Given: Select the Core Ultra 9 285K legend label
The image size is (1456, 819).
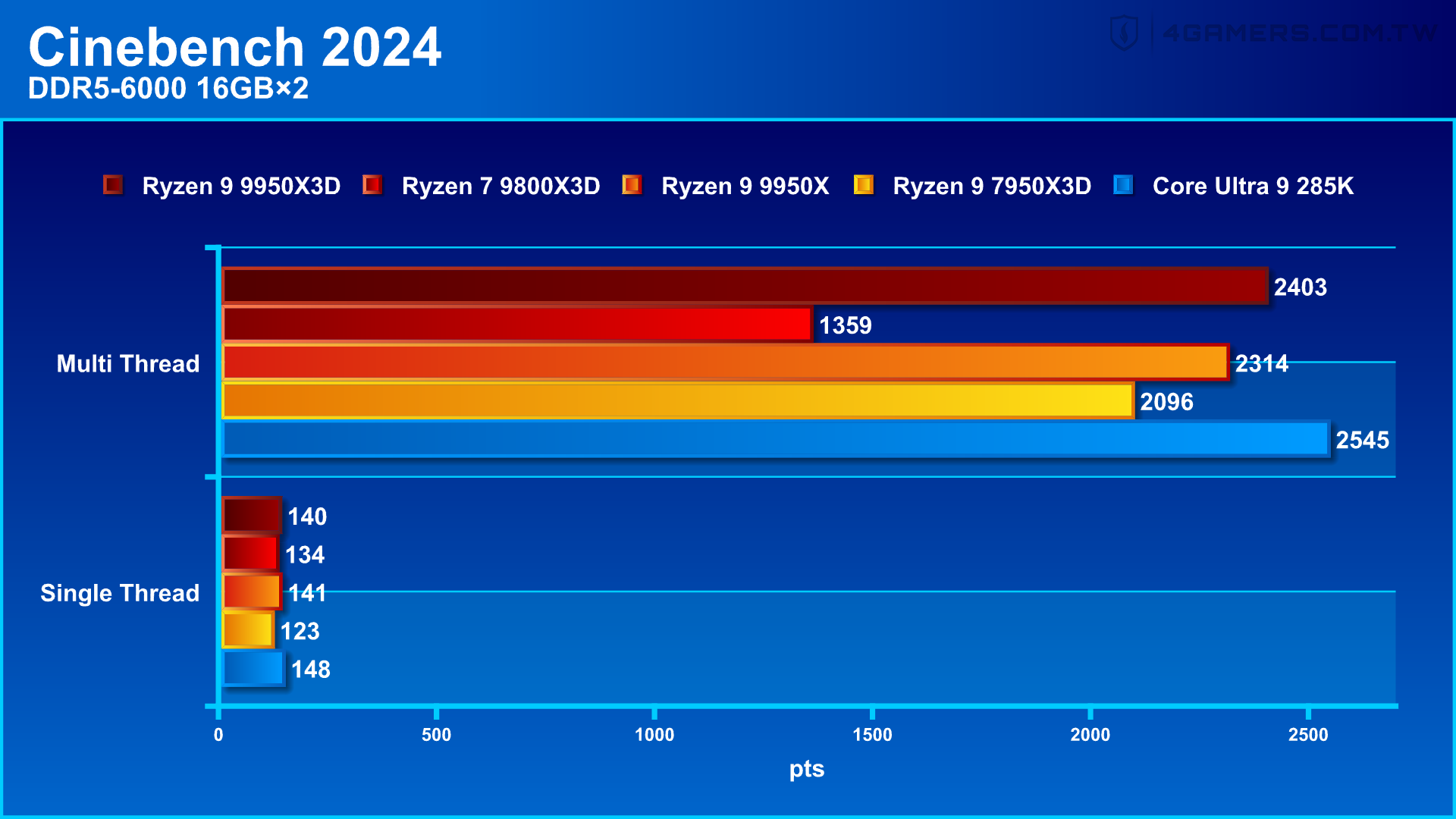Looking at the screenshot, I should click(x=1253, y=186).
